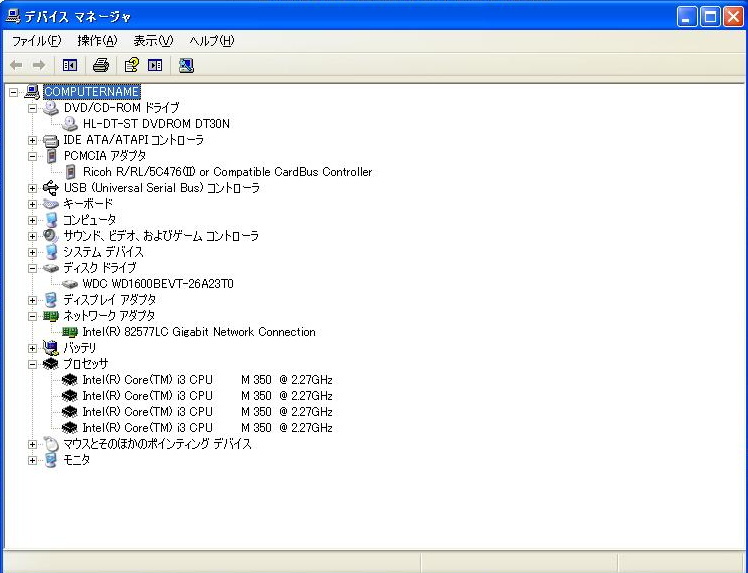
Task: Expand the USB (Universal Serial Bus) コントローラ node
Action: [x=33, y=188]
